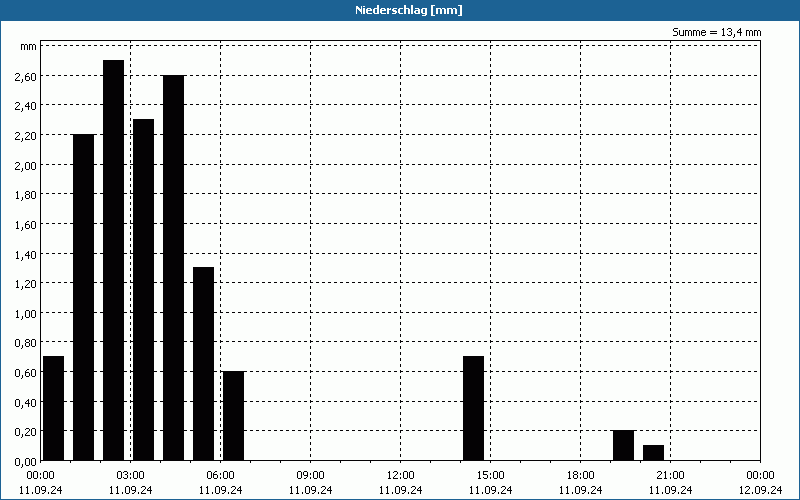
Task: Select the 2,60 mm bar after 04:00
Action: click(x=173, y=268)
